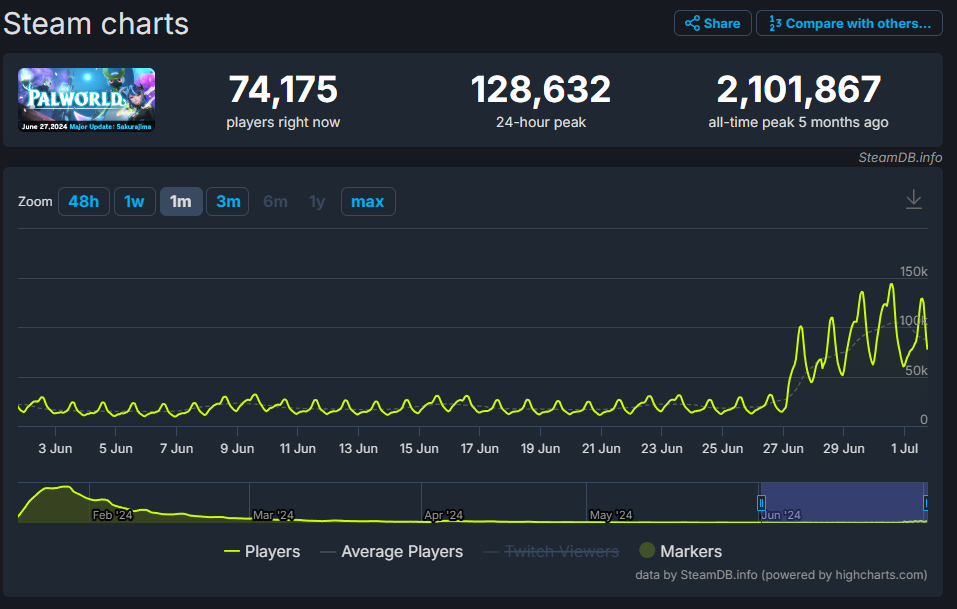Switch zoom to 1w
The height and width of the screenshot is (609, 957).
tap(134, 202)
